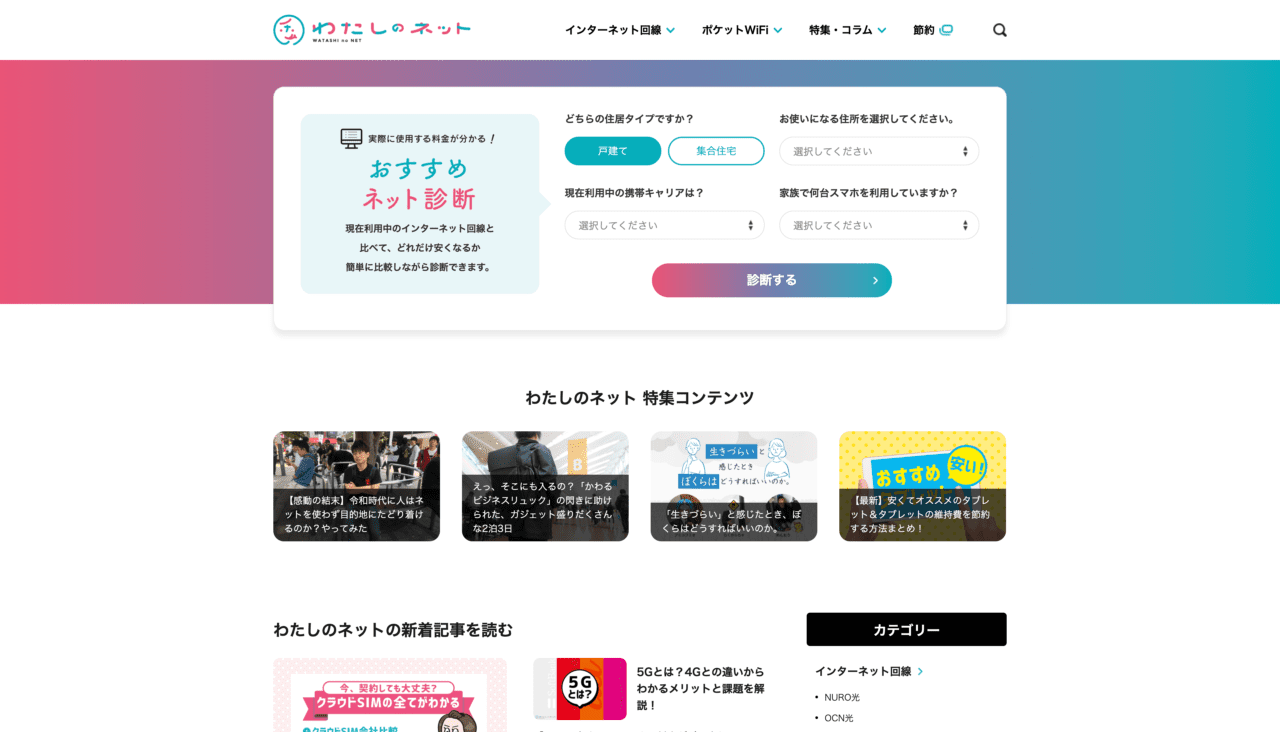Click the chevron icon next to インターネット回線 category
The width and height of the screenshot is (1280, 732).
[x=920, y=672]
